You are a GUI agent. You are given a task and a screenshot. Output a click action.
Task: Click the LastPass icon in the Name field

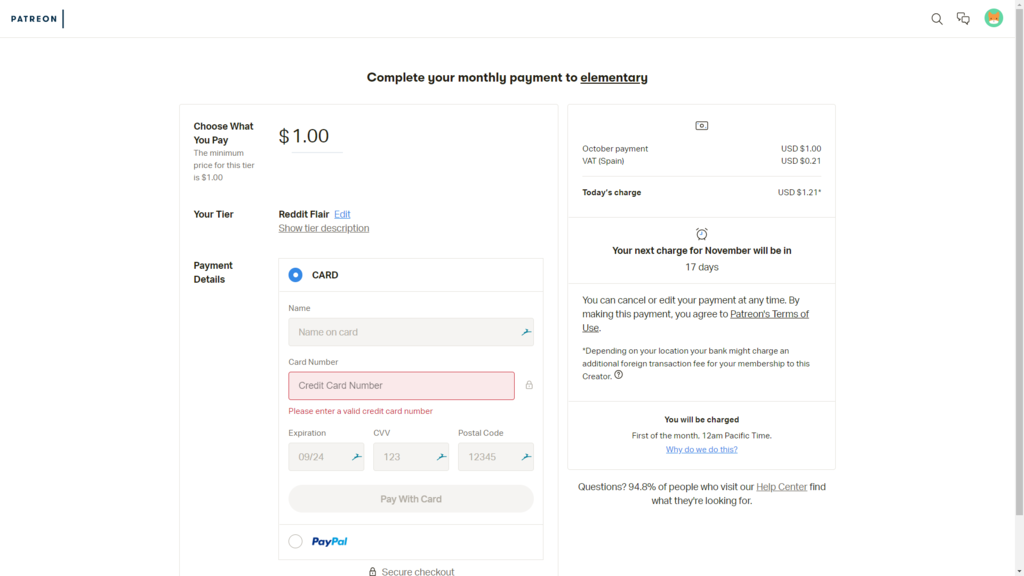(x=525, y=331)
